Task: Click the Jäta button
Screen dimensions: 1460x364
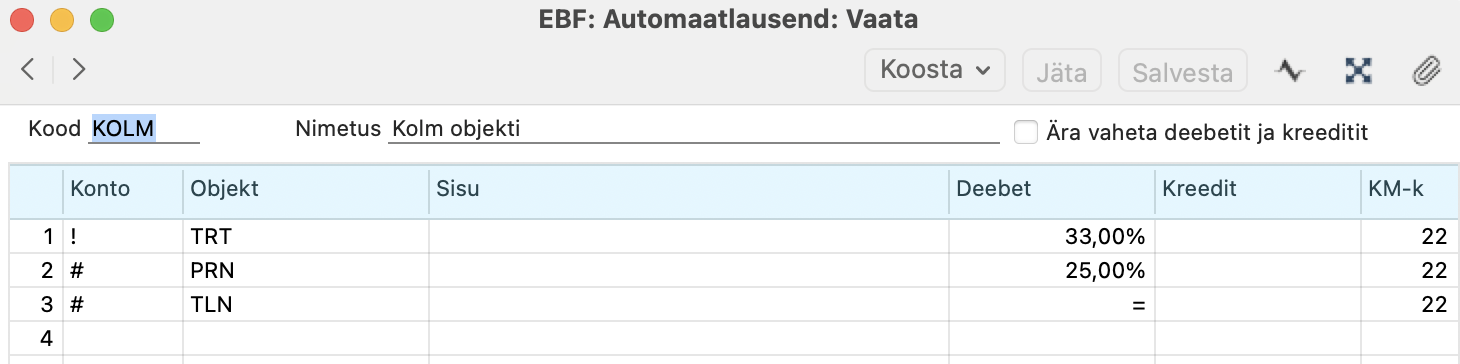Action: coord(1061,71)
